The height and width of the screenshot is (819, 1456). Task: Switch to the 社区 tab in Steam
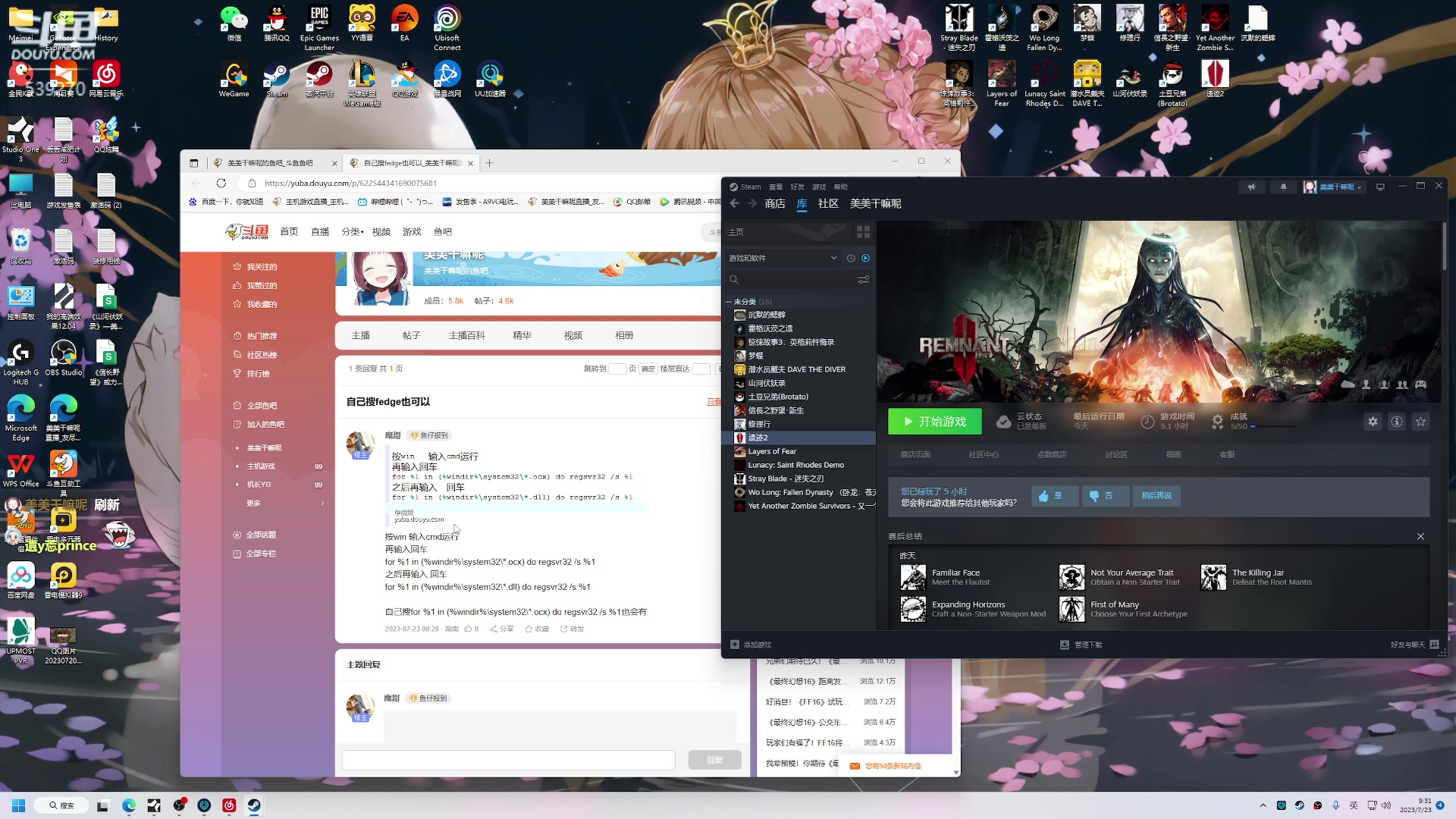pyautogui.click(x=828, y=203)
